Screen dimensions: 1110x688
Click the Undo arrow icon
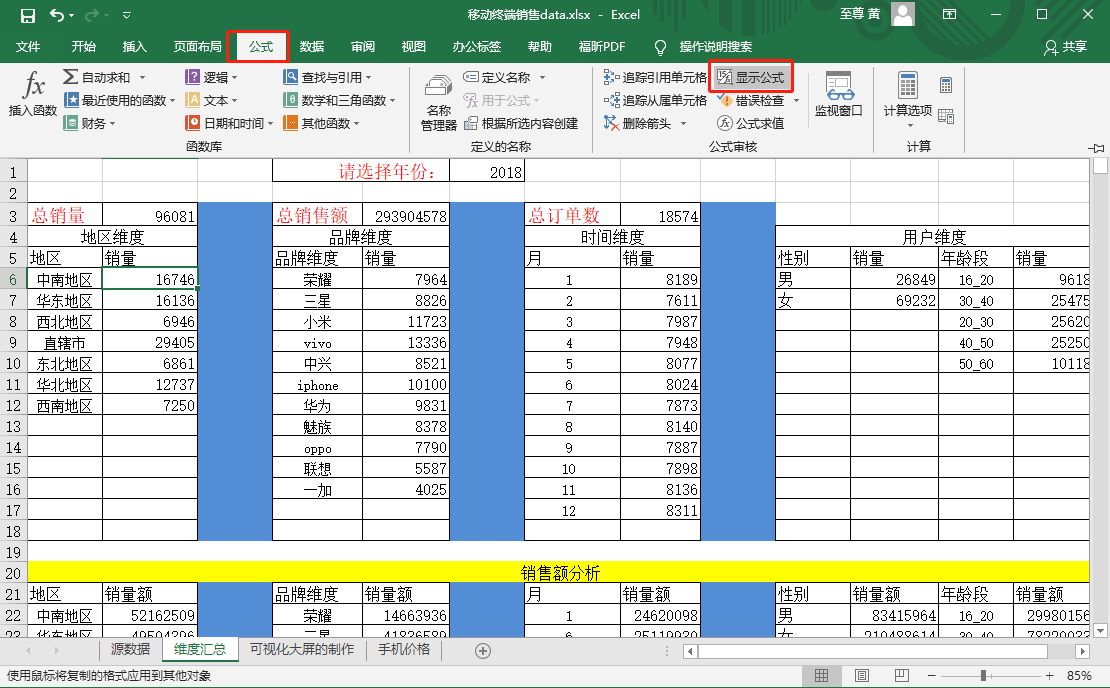[57, 15]
